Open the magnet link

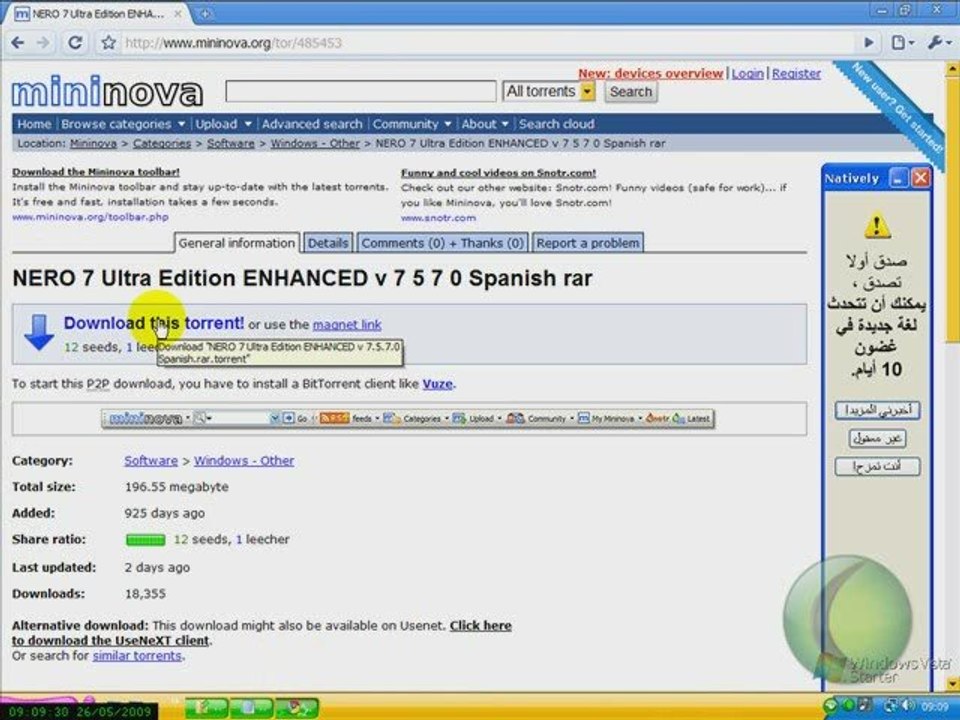347,325
